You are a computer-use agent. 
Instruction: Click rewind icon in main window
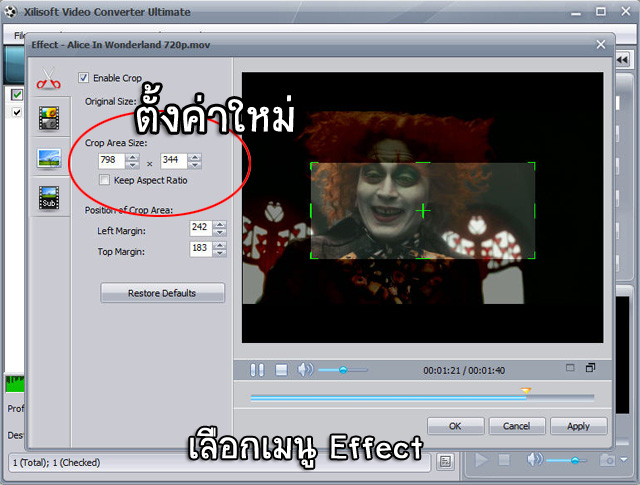pyautogui.click(x=623, y=60)
